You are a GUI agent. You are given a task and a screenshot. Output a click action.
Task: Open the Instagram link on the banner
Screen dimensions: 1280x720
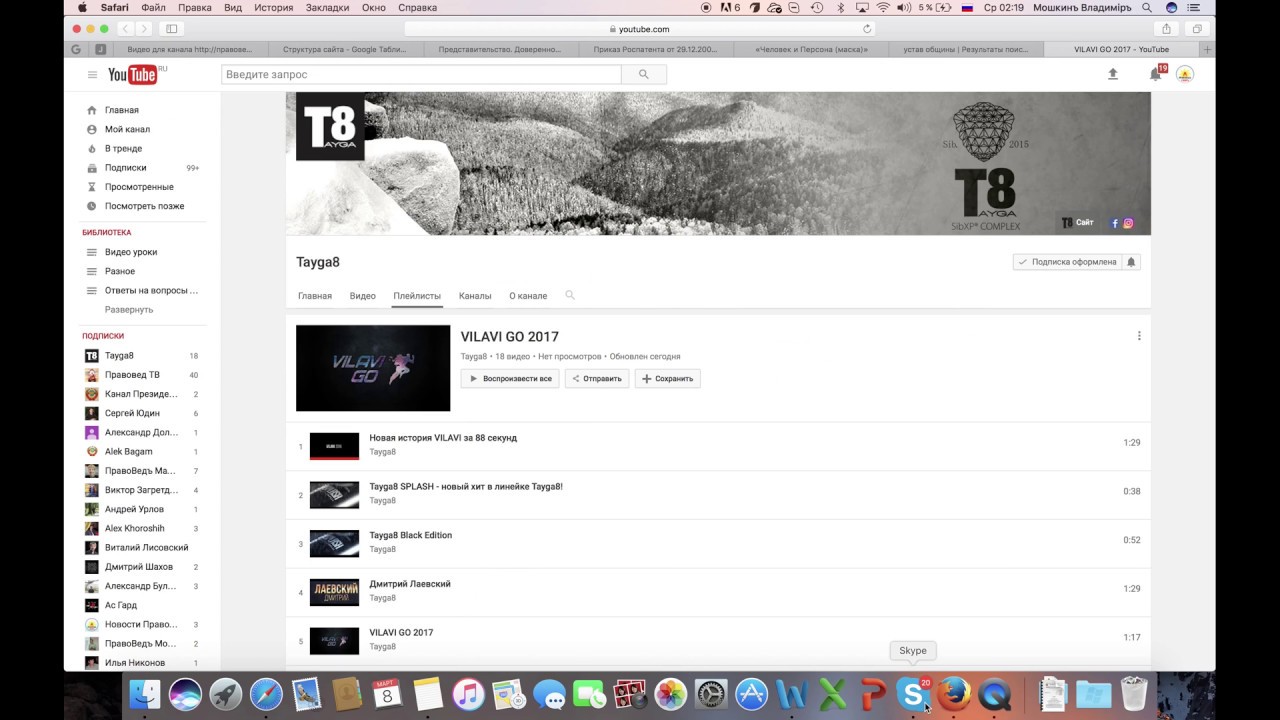(x=1128, y=223)
